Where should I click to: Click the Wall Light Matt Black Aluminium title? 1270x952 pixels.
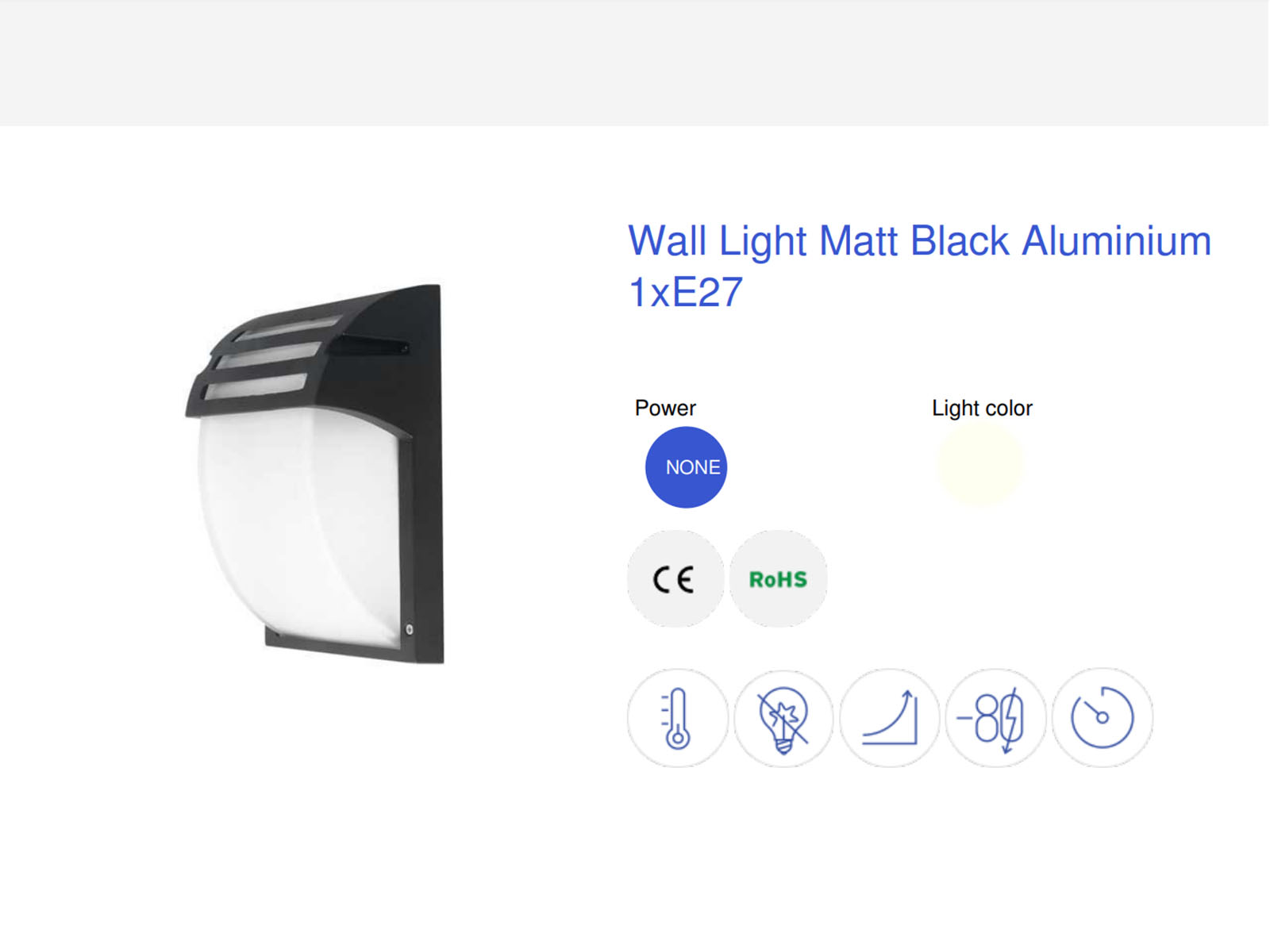click(919, 240)
